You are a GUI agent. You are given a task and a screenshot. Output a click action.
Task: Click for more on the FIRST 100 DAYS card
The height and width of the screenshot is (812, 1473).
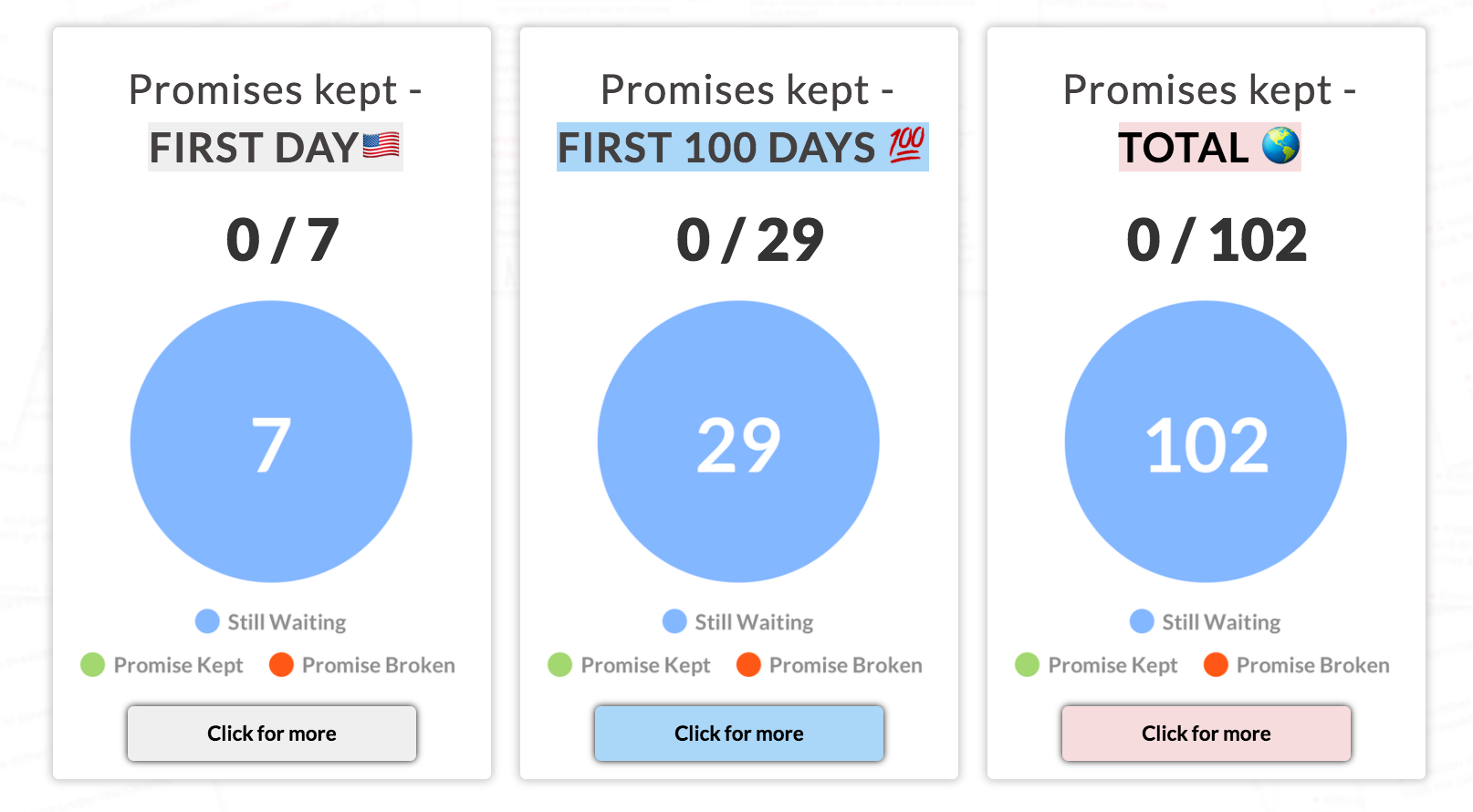click(738, 733)
